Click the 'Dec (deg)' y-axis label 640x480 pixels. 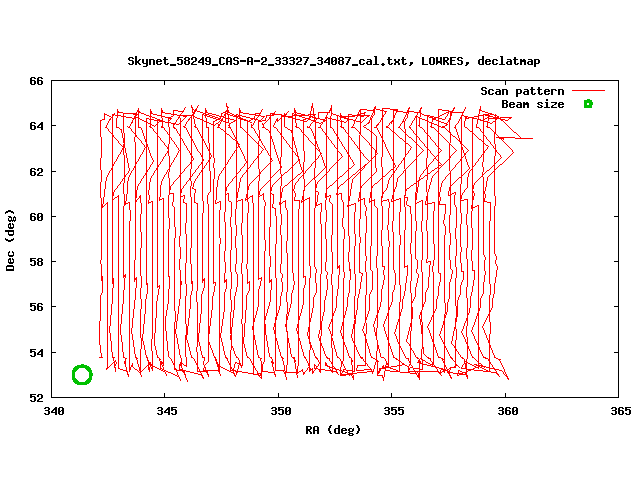tap(10, 240)
